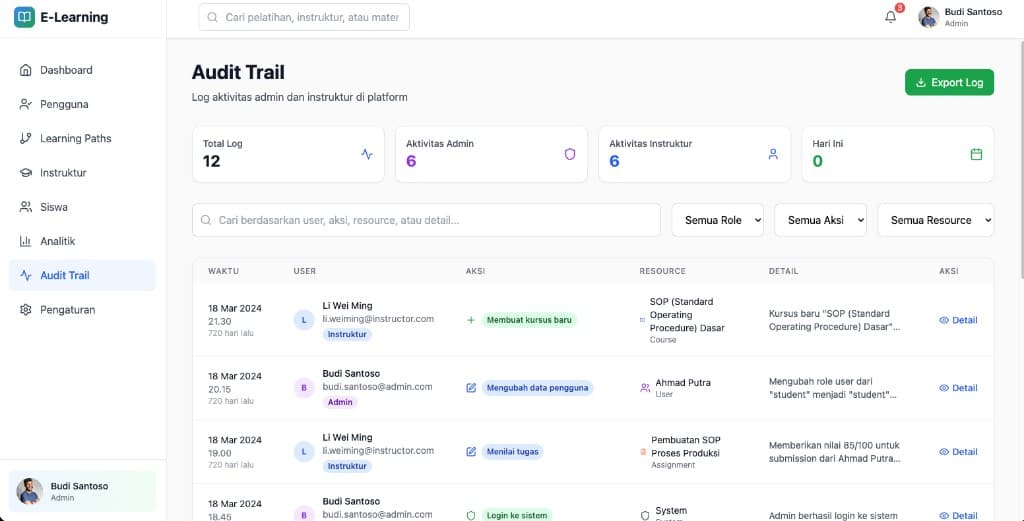Click the L avatar for 21.30 Li Wei Ming row
This screenshot has width=1024, height=521.
[x=304, y=320]
